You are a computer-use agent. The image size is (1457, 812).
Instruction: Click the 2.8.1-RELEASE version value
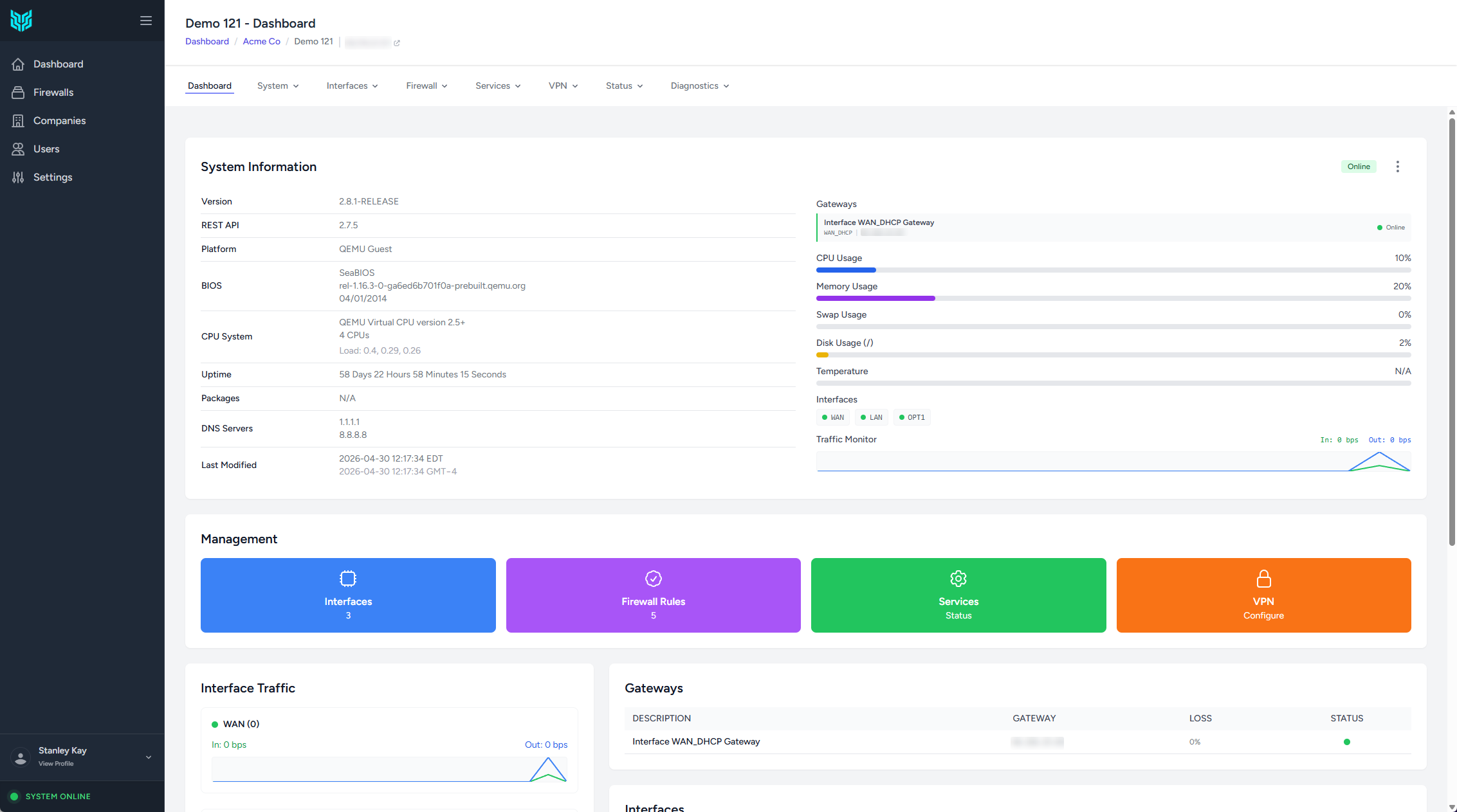[x=369, y=202]
